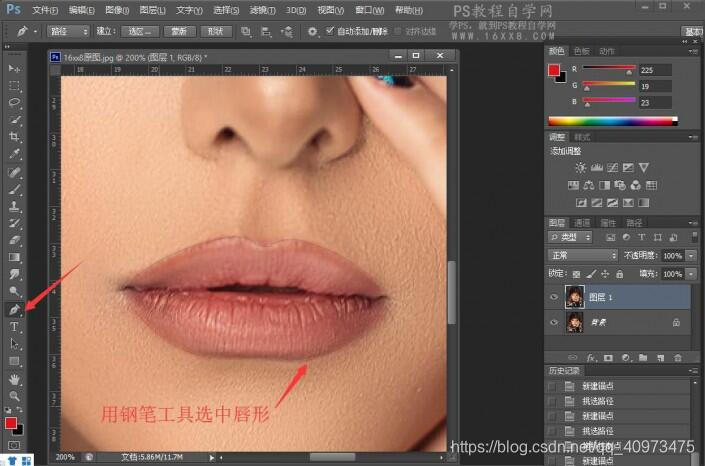The image size is (705, 466).
Task: Select the Eraser tool
Action: pyautogui.click(x=14, y=240)
